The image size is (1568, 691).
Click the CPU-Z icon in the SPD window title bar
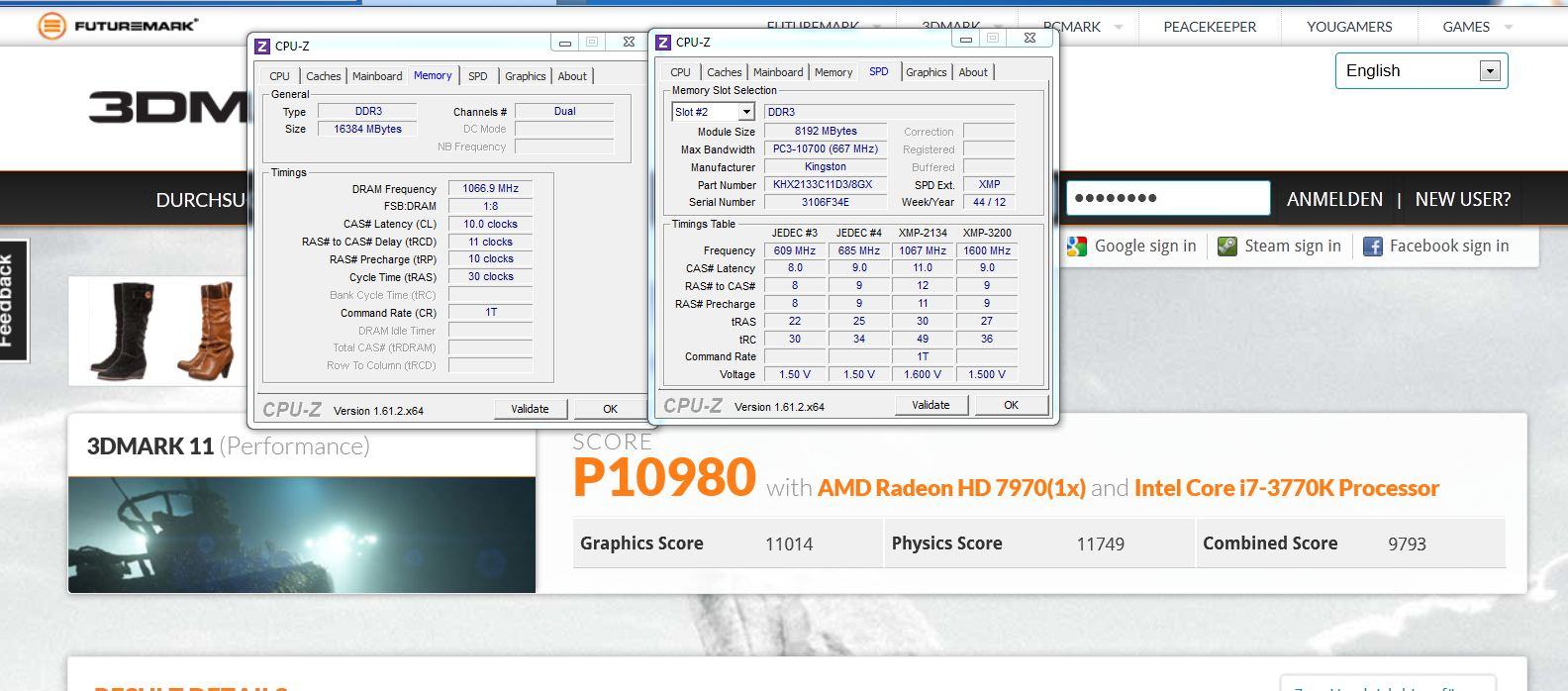tap(663, 42)
